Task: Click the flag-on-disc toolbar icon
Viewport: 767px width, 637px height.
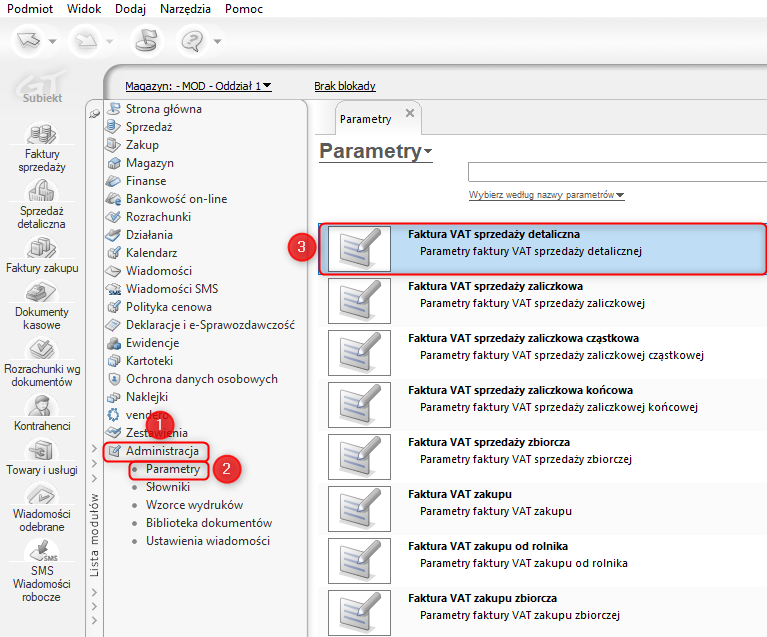Action: [x=147, y=41]
